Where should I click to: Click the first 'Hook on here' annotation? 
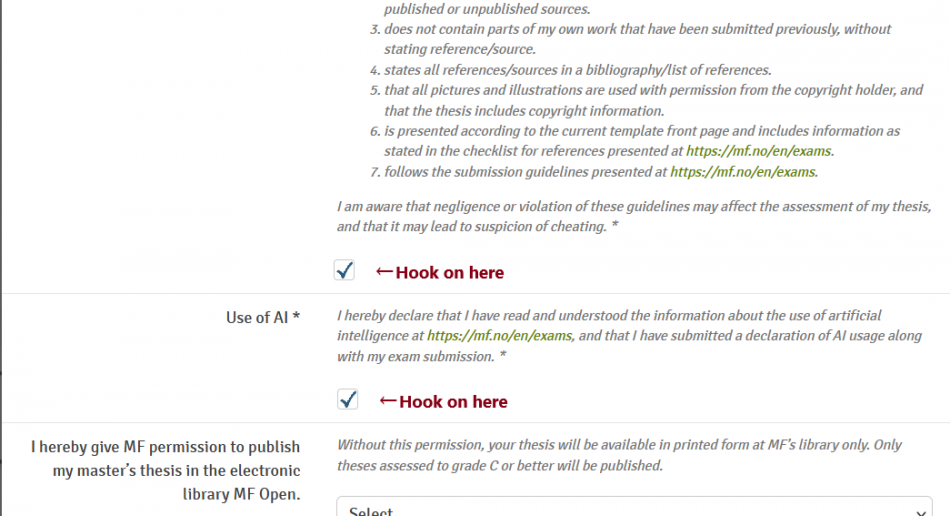click(450, 272)
